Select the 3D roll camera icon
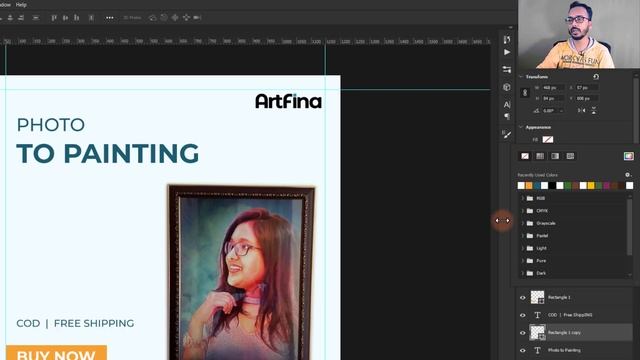Viewport: 640px width, 360px height. click(164, 18)
